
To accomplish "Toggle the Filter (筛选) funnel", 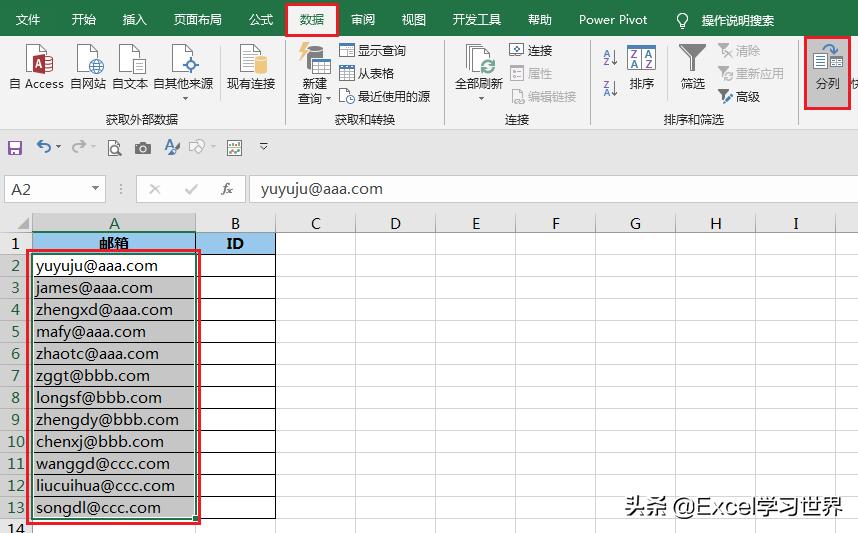I will coord(692,68).
